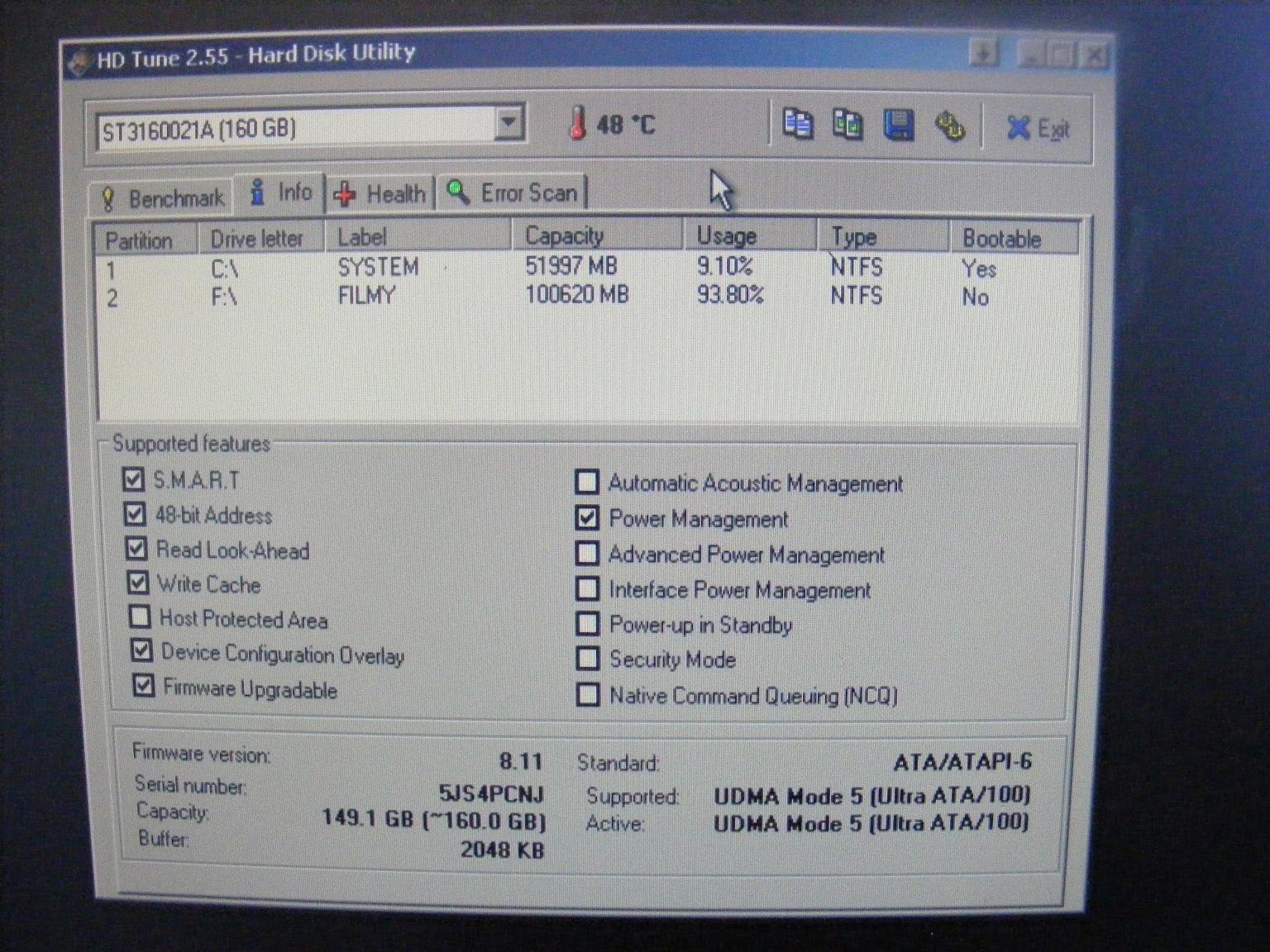Click the copy text to clipboard icon
Screen dimensions: 1270x952
click(x=796, y=124)
